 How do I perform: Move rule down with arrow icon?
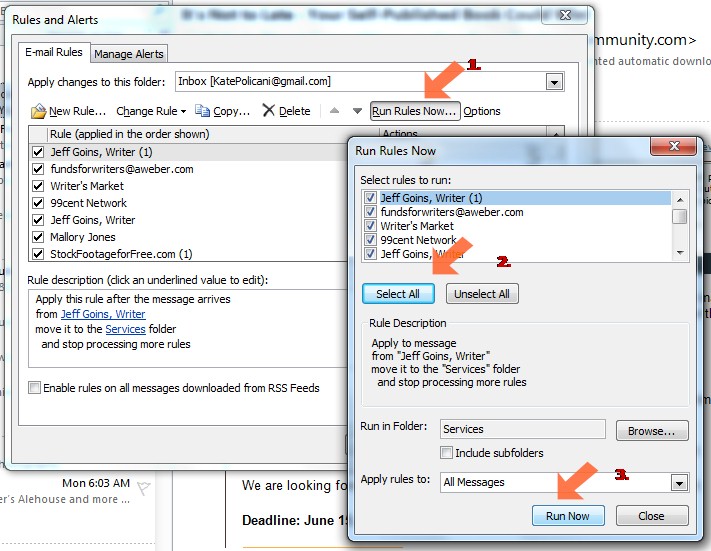[355, 111]
